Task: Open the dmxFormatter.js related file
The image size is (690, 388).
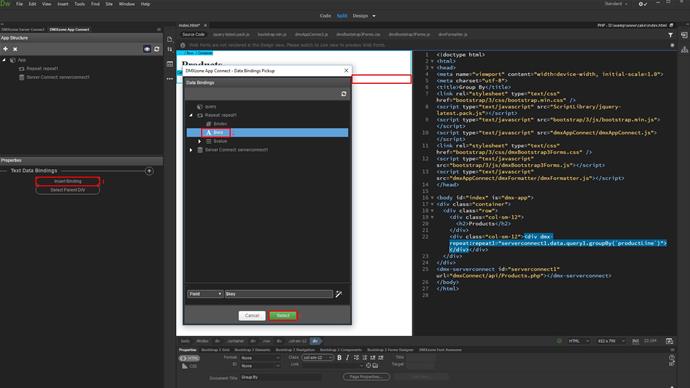Action: coord(453,34)
